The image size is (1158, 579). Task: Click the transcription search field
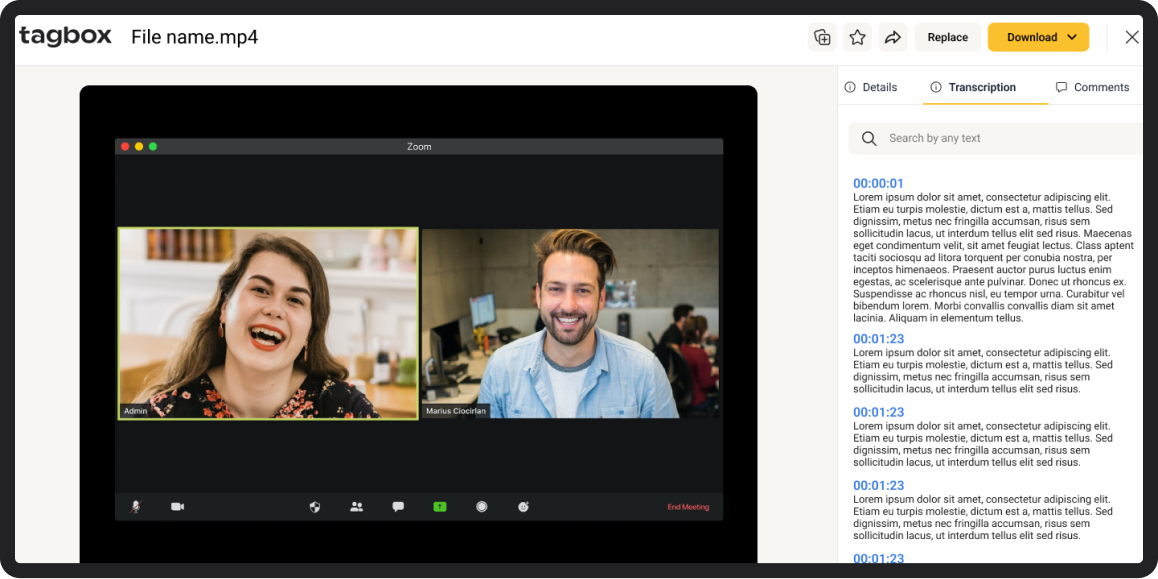click(1000, 139)
